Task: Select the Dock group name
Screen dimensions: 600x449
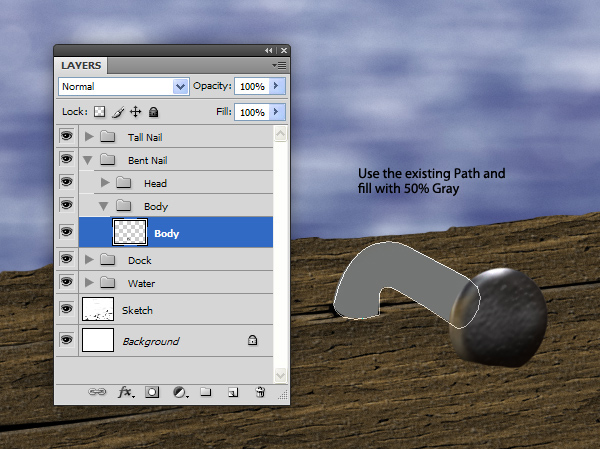Action: pos(140,261)
